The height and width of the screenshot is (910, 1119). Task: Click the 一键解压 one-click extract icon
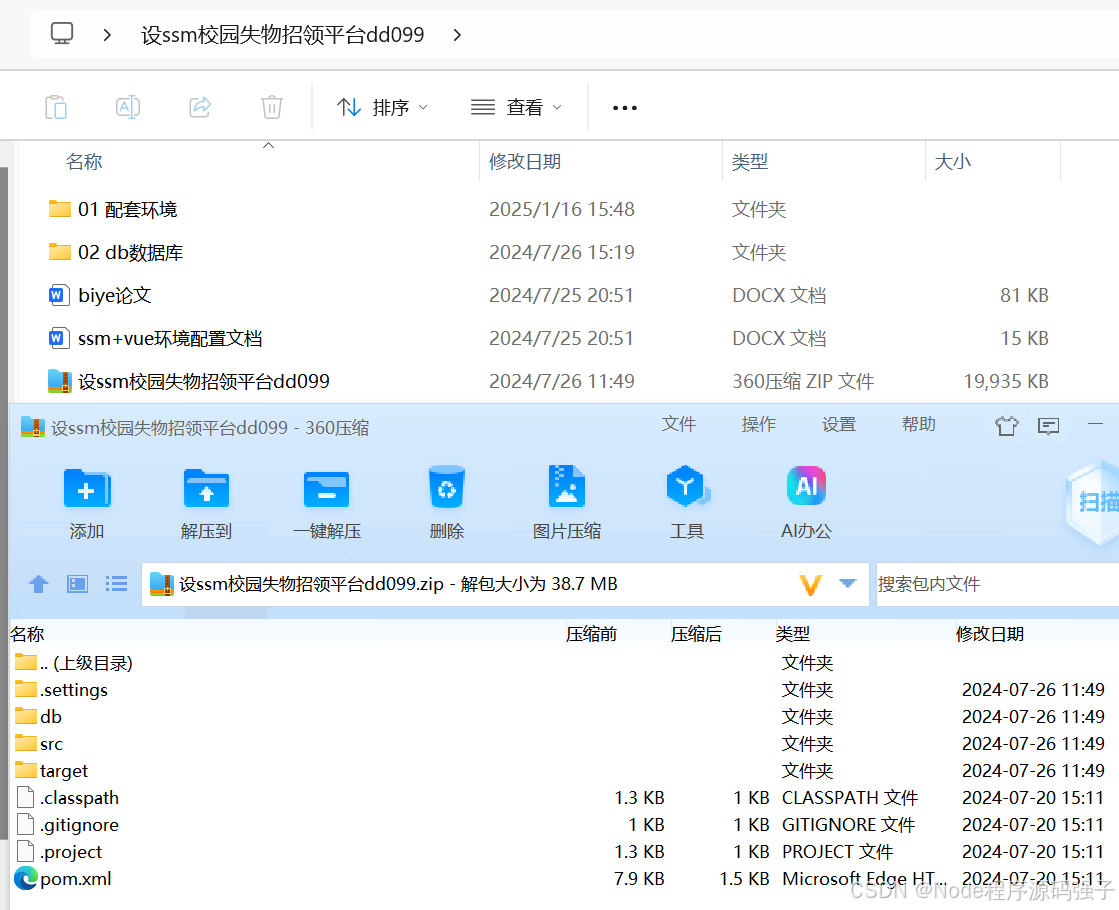[326, 489]
